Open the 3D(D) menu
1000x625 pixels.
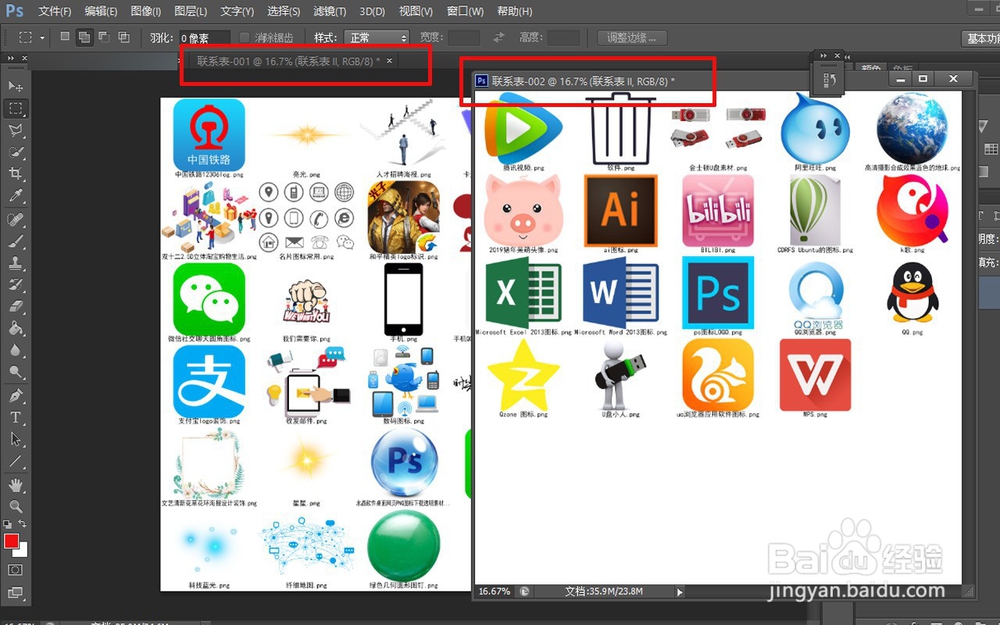(x=372, y=11)
